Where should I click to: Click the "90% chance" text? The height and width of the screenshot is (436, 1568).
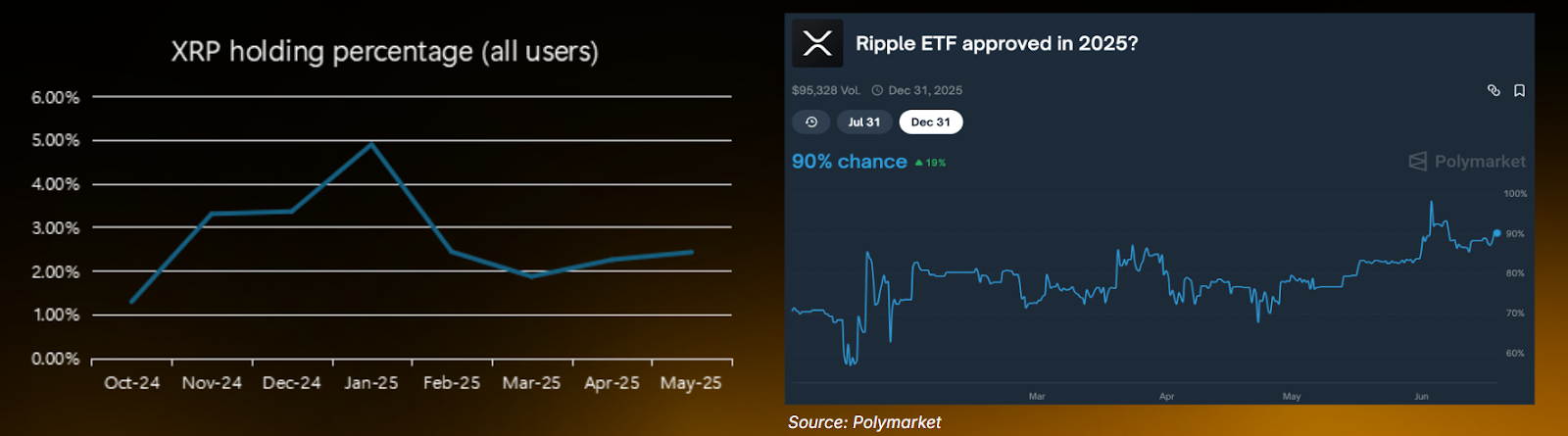click(x=849, y=162)
